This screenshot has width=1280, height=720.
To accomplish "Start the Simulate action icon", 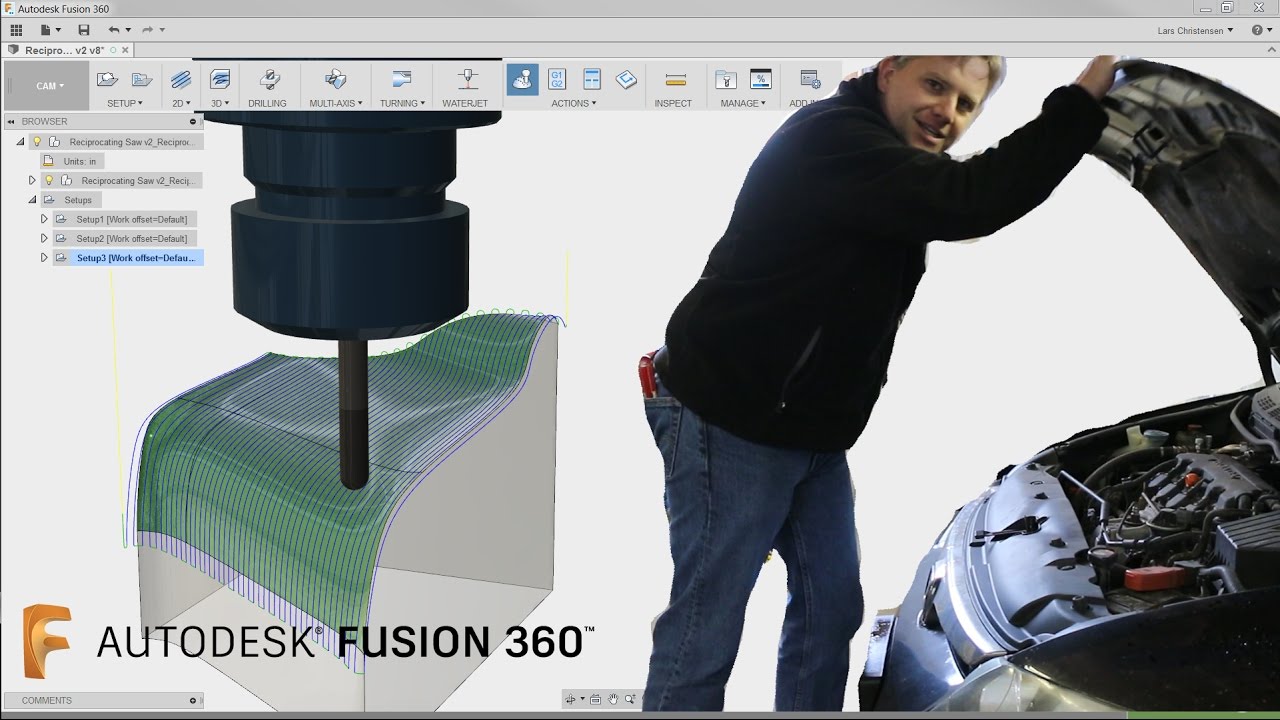I will (x=522, y=79).
